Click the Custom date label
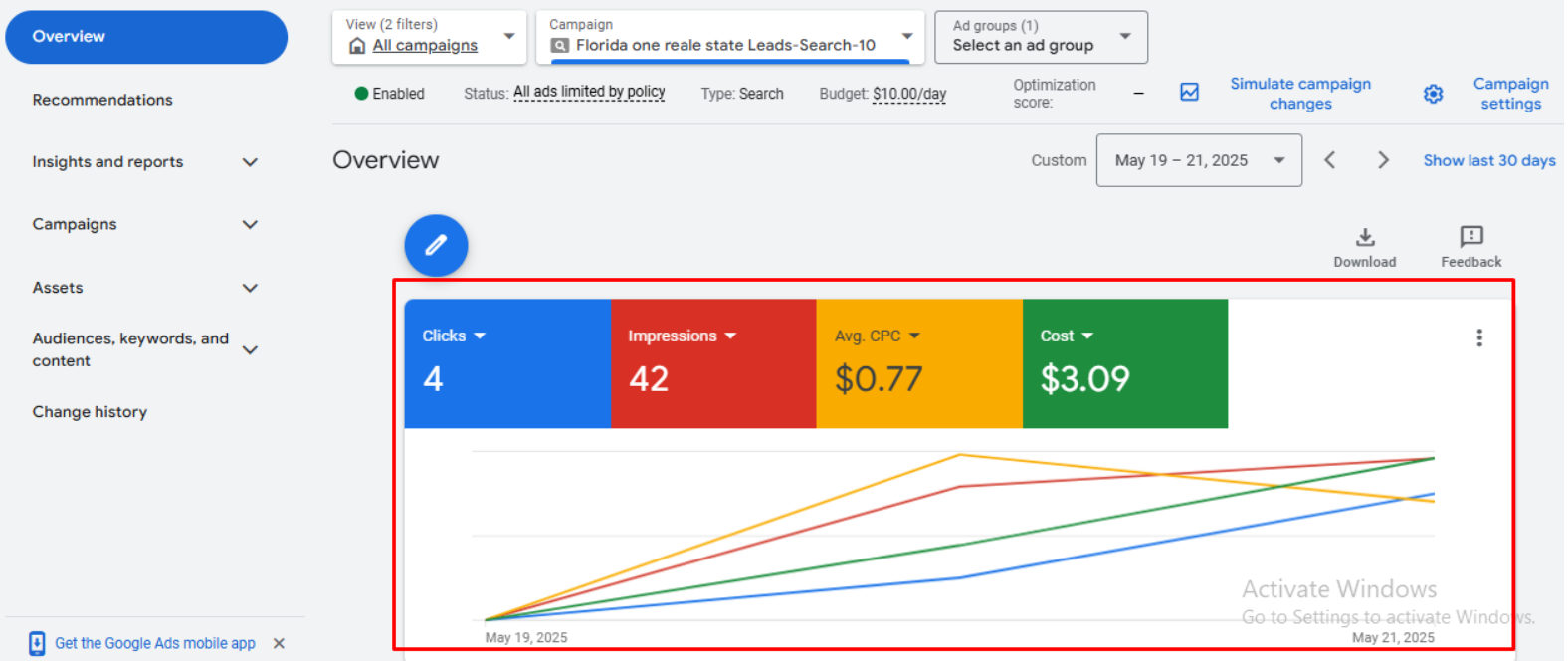 coord(1059,160)
